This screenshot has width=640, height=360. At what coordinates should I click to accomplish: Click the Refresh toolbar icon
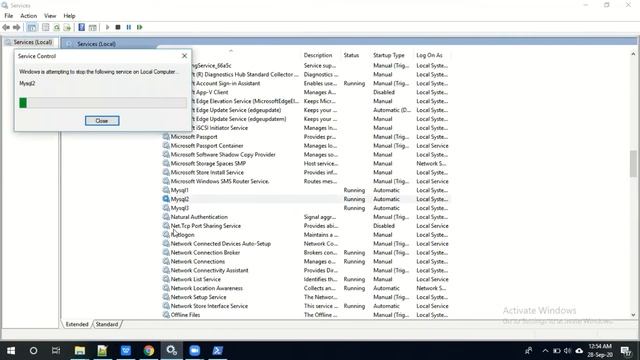tap(56, 27)
